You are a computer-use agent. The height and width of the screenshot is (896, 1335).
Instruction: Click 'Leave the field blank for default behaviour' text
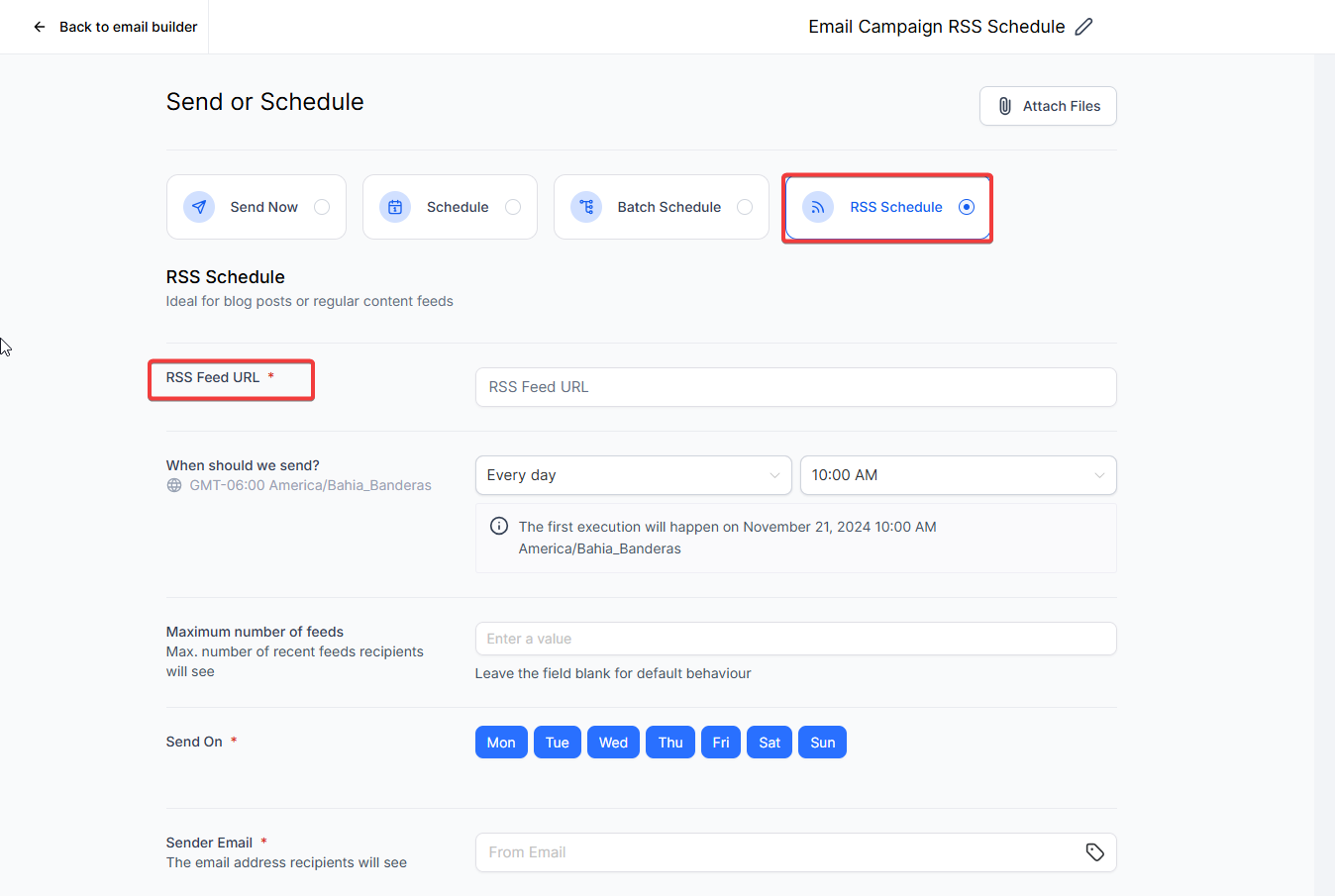coord(613,673)
